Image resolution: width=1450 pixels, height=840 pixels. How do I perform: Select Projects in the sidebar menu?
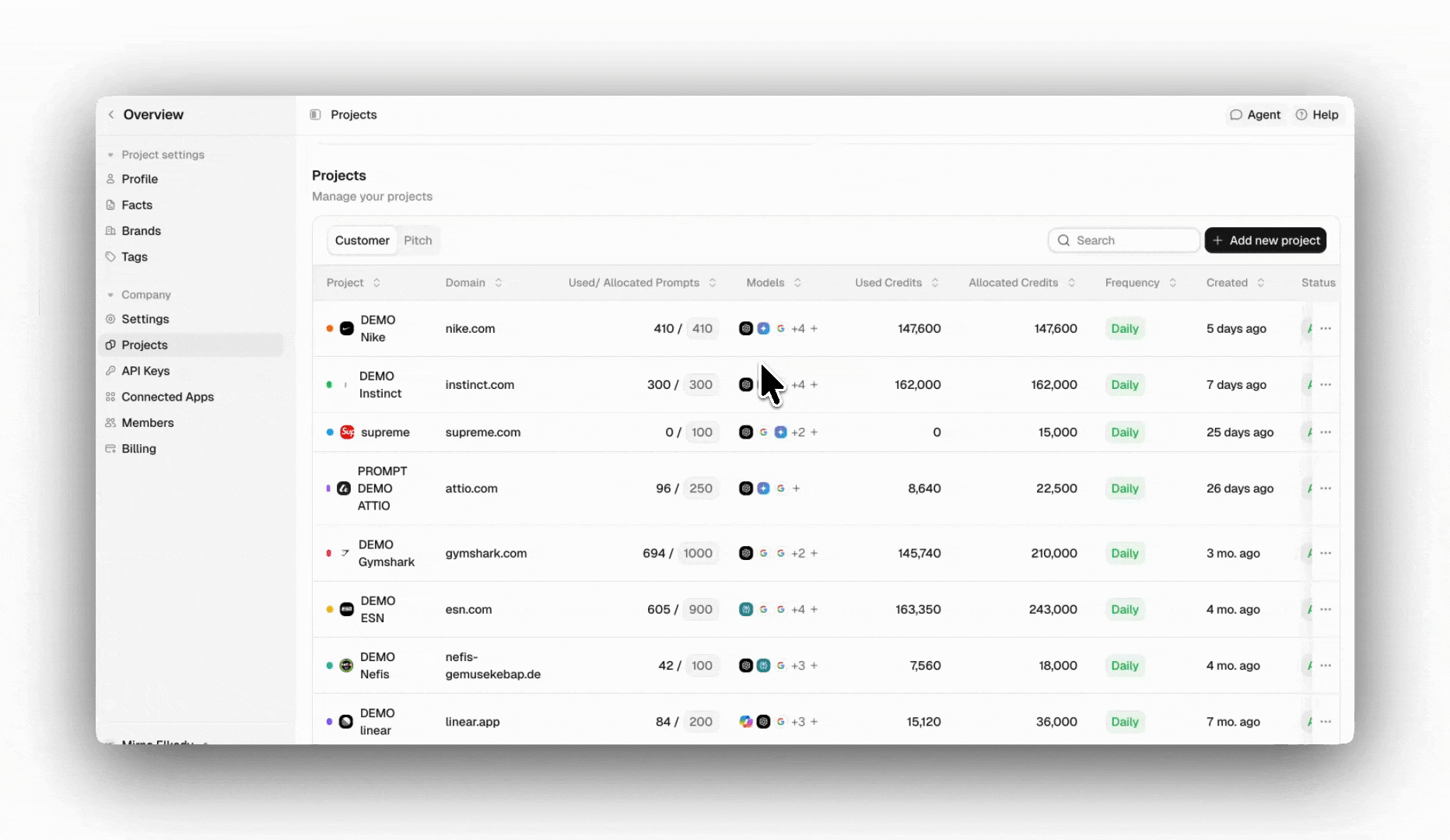click(191, 345)
